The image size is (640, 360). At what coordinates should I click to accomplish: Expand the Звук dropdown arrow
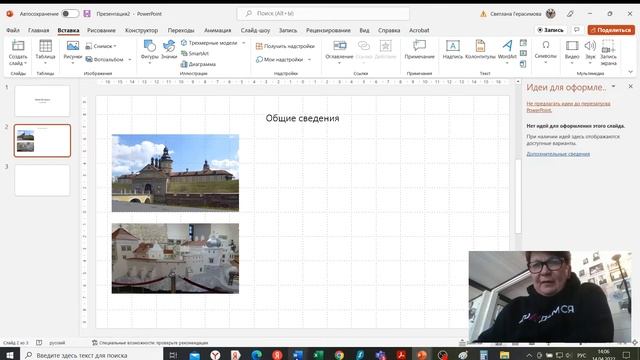click(x=590, y=63)
